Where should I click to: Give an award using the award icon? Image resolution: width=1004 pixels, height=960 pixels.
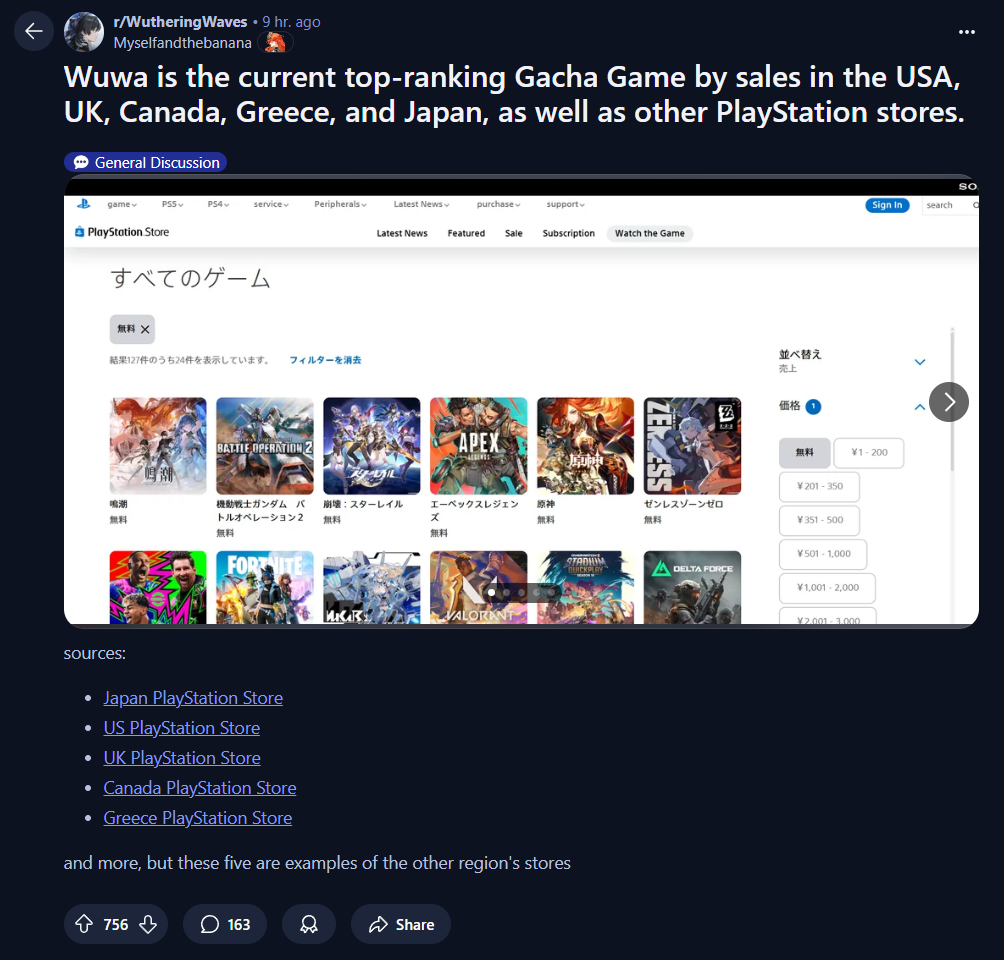(x=309, y=923)
